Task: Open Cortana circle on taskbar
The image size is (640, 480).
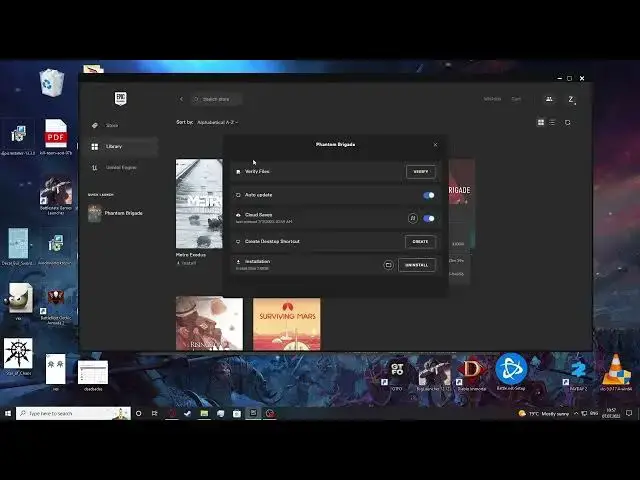Action: point(138,413)
